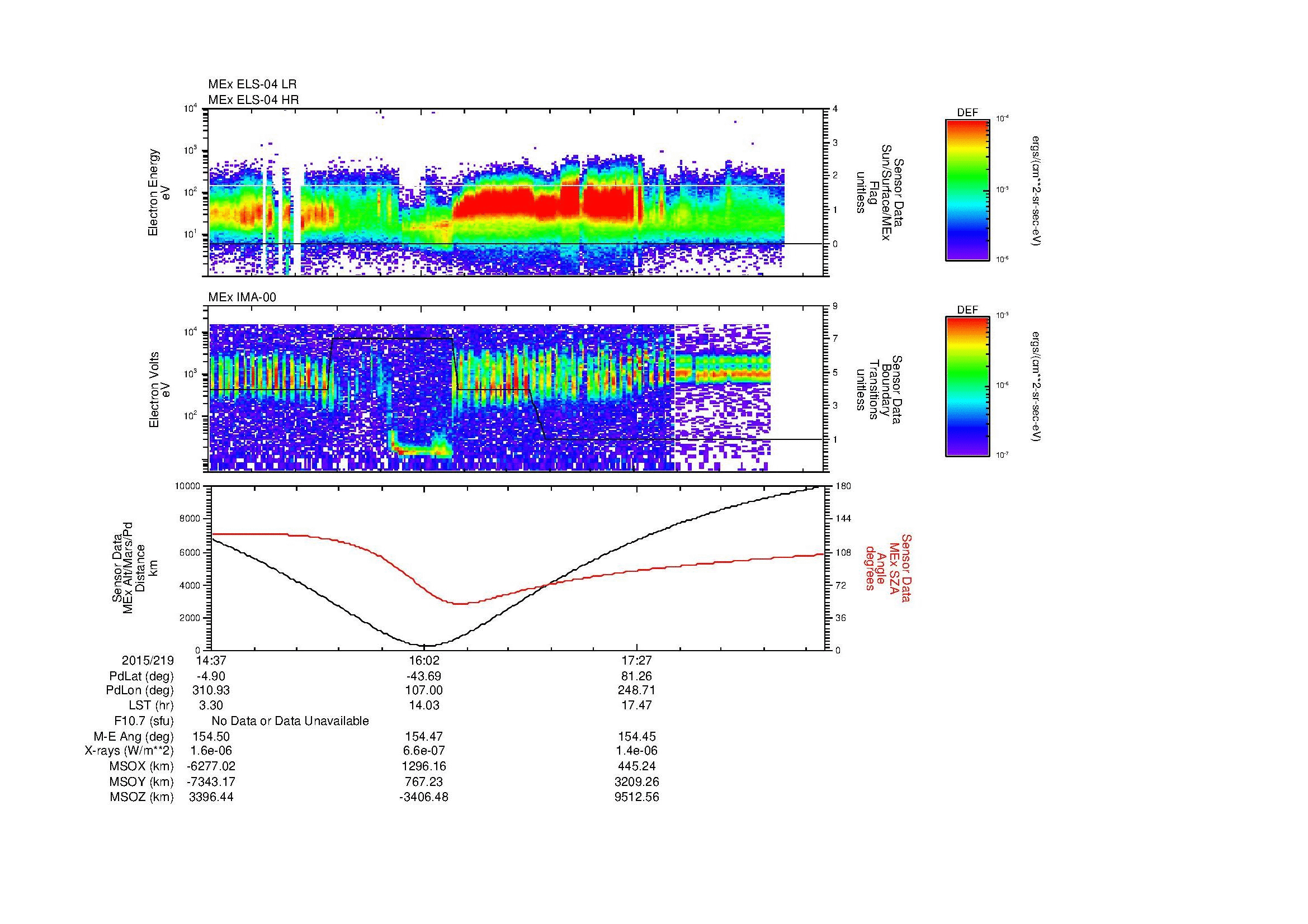Click the MSOY value '-7343.17'
This screenshot has height=924, width=1308.
211,781
